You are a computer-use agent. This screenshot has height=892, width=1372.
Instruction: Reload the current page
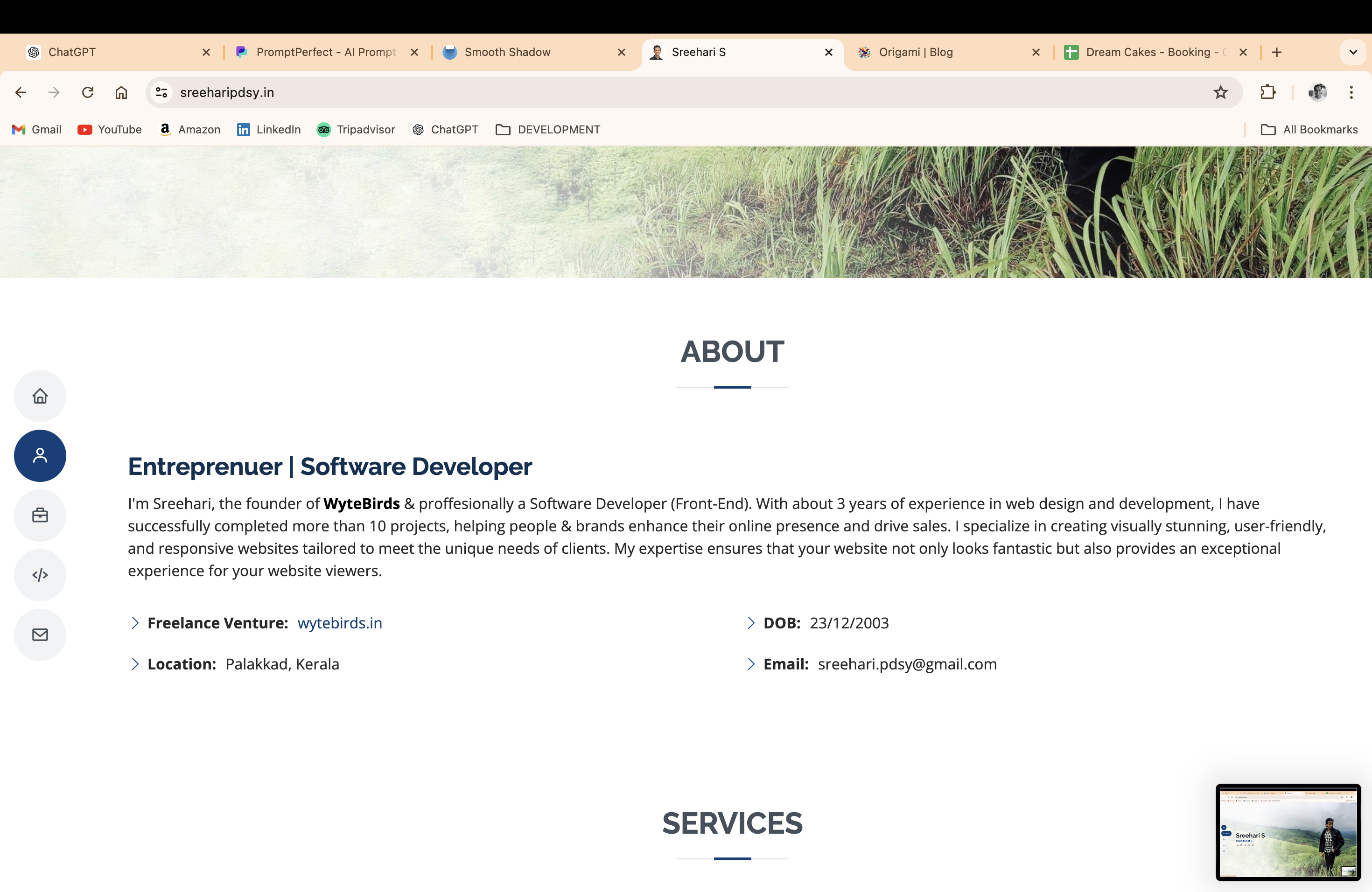coord(88,92)
